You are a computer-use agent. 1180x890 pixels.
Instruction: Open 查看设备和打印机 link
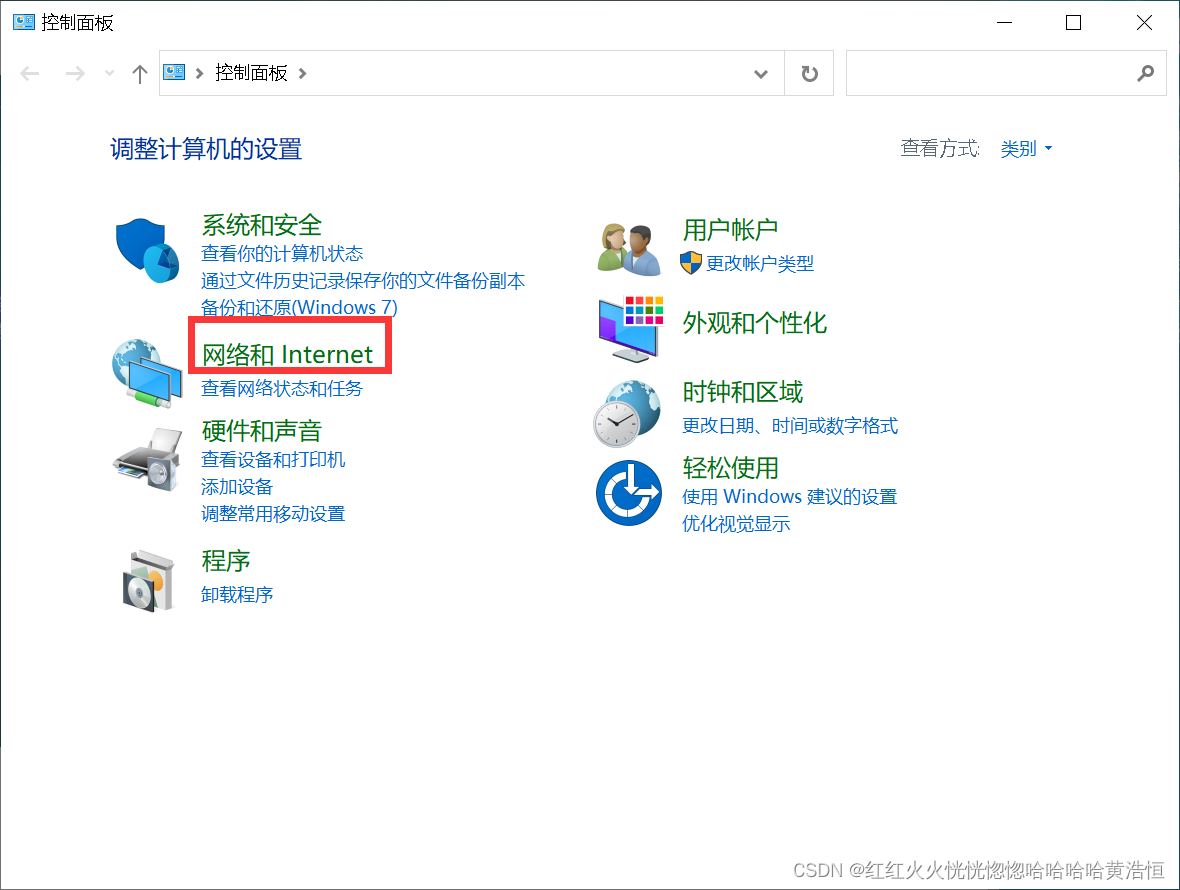(272, 460)
